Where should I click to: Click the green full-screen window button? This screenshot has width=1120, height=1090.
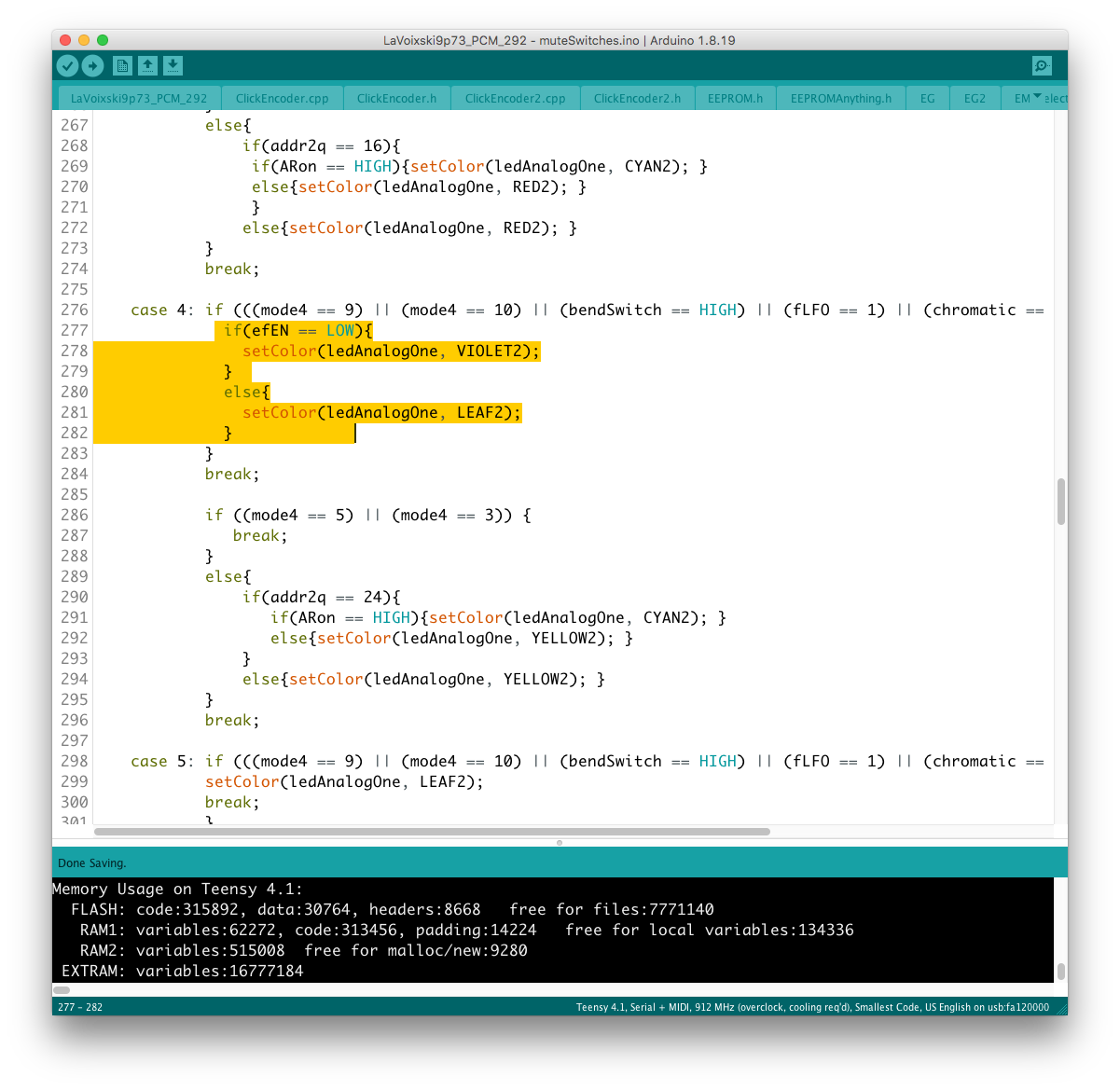coord(103,40)
